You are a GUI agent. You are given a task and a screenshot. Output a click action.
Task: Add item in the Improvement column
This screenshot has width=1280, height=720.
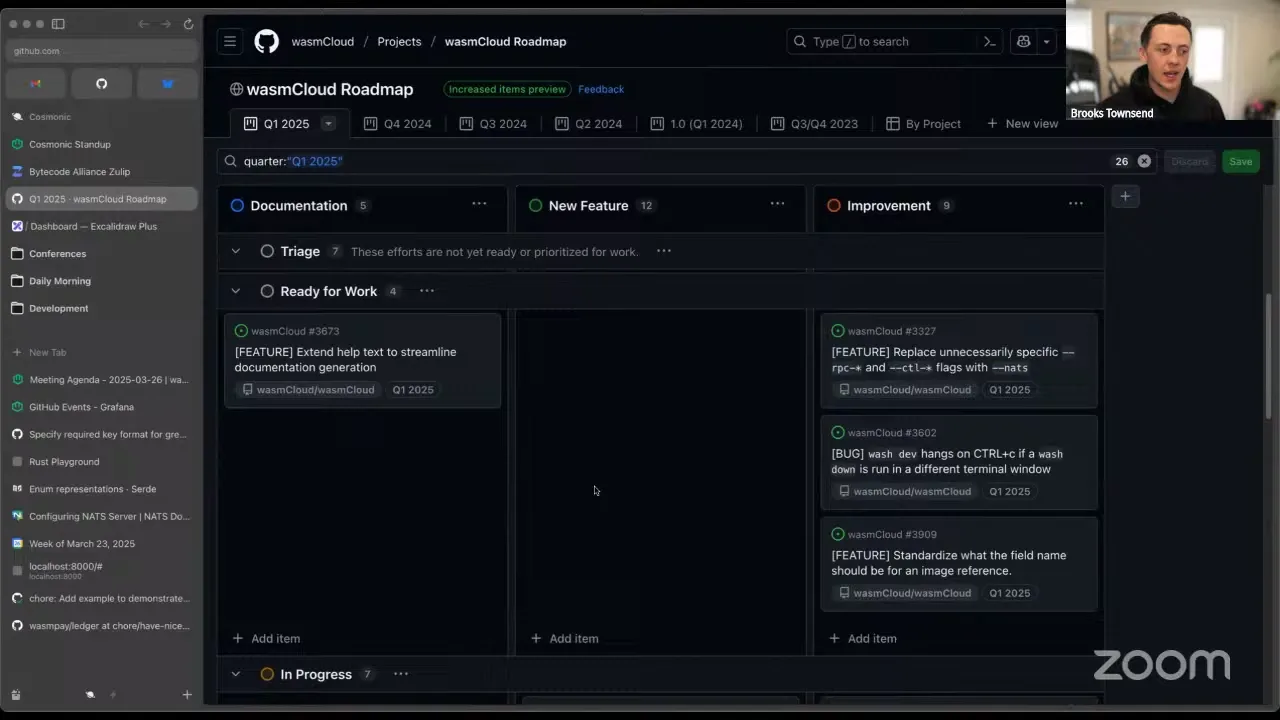tap(863, 638)
